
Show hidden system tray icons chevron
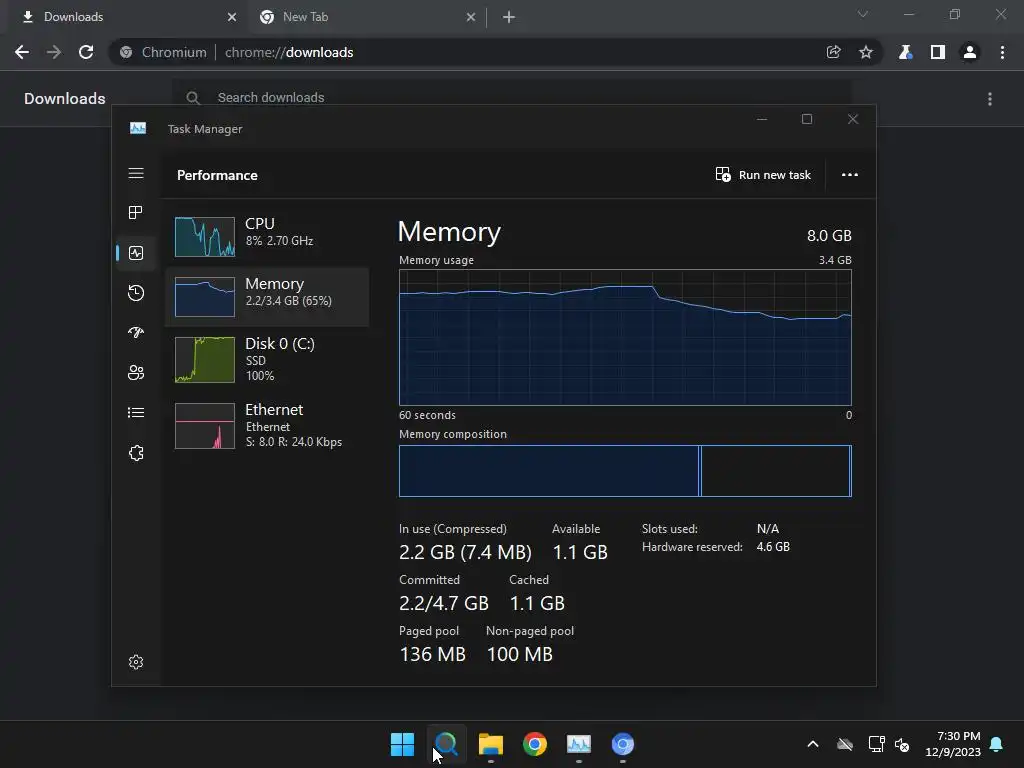tap(812, 744)
